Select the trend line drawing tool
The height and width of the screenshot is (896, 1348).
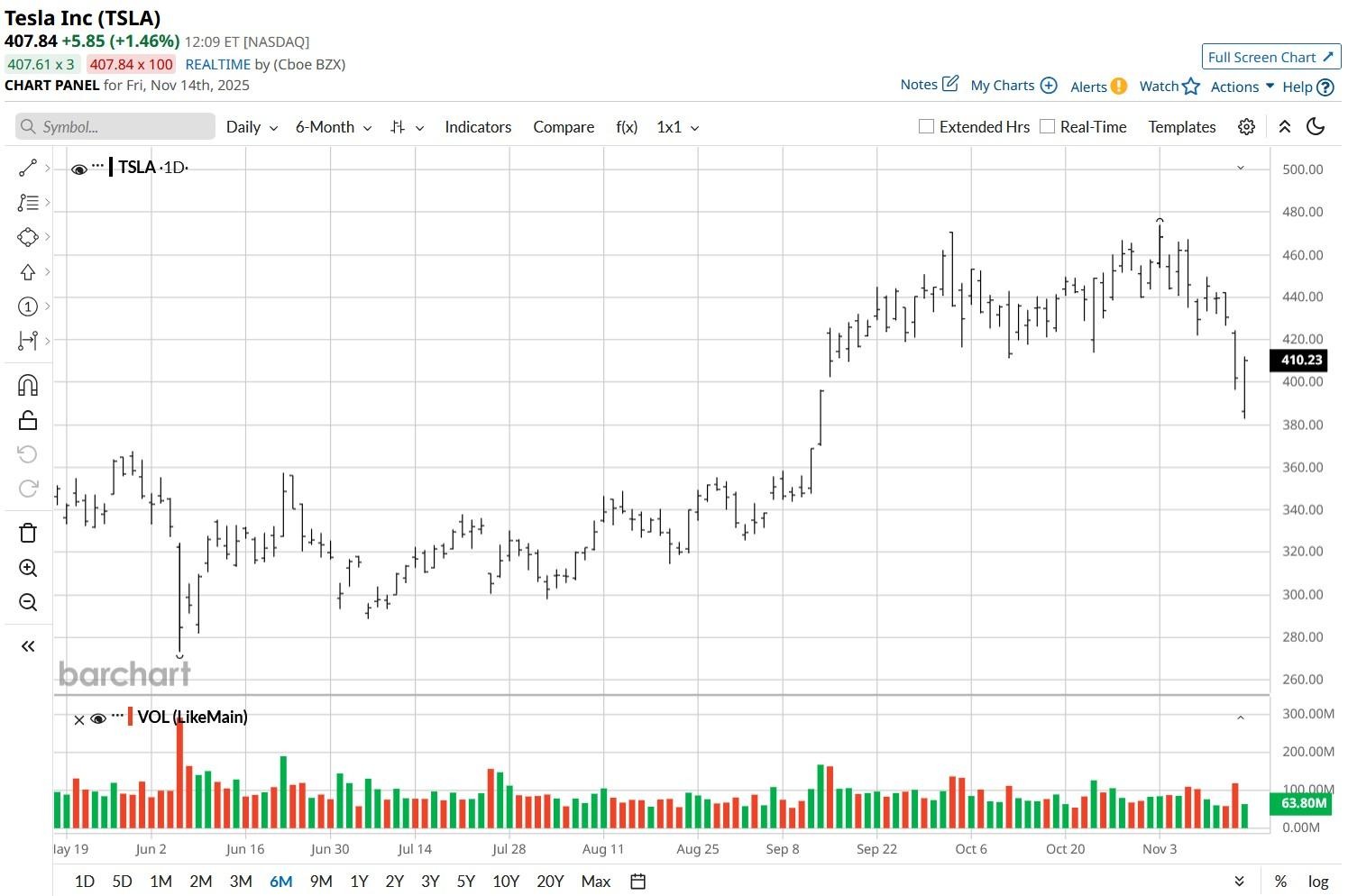(x=28, y=169)
